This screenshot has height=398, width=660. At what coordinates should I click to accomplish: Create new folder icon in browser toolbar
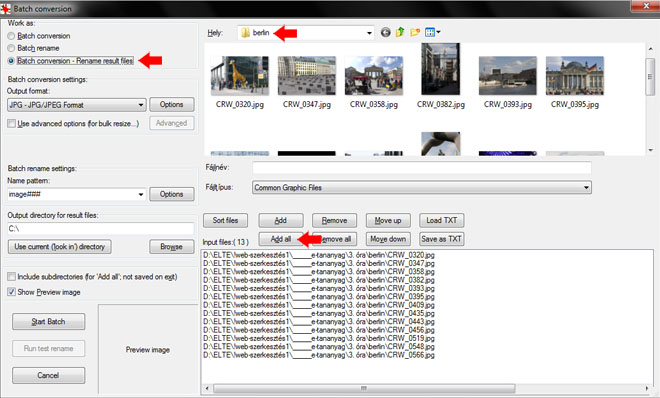(x=415, y=32)
